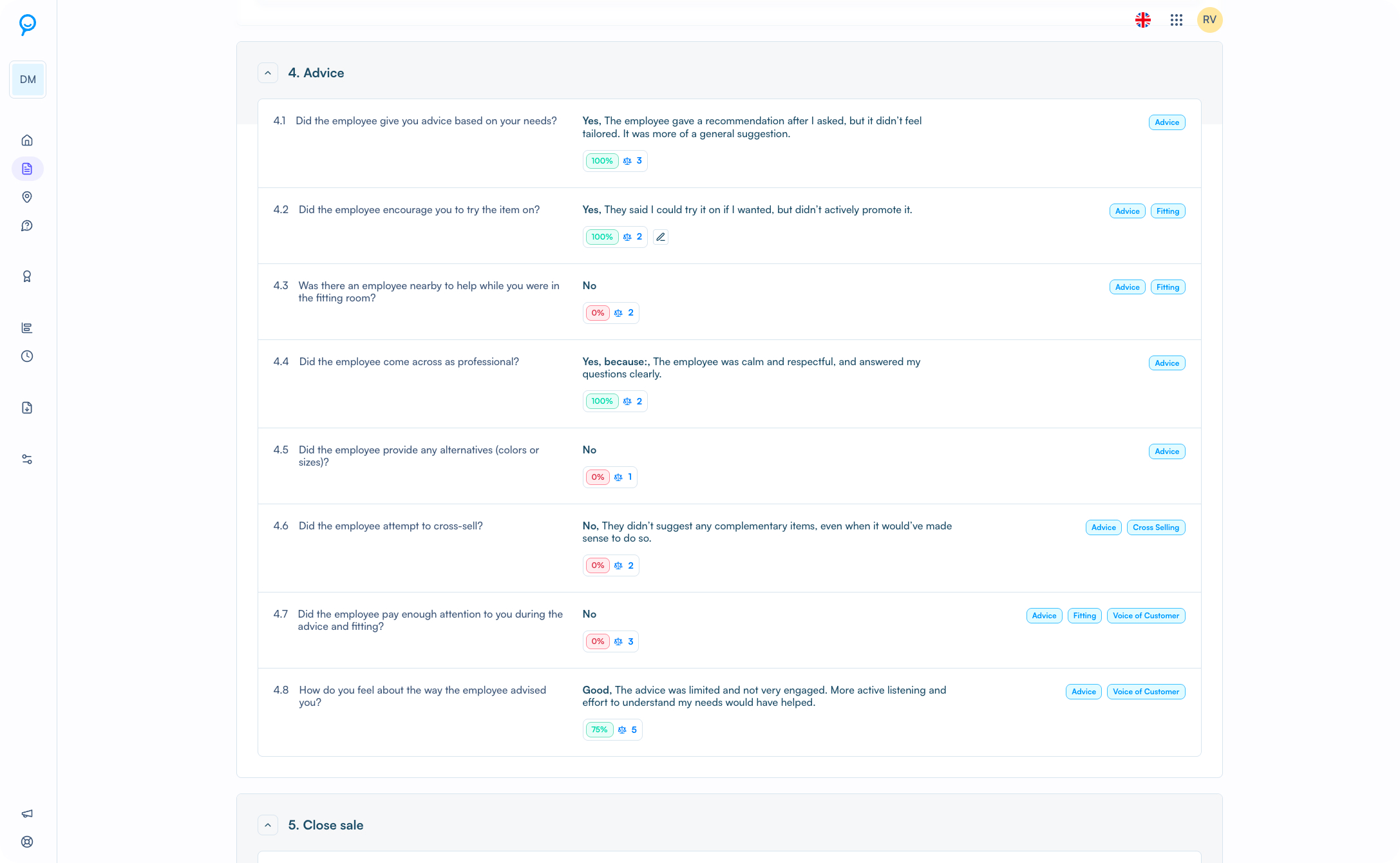Click the app logo in the sidebar
Screen dimensions: 1400x863
pos(27,24)
